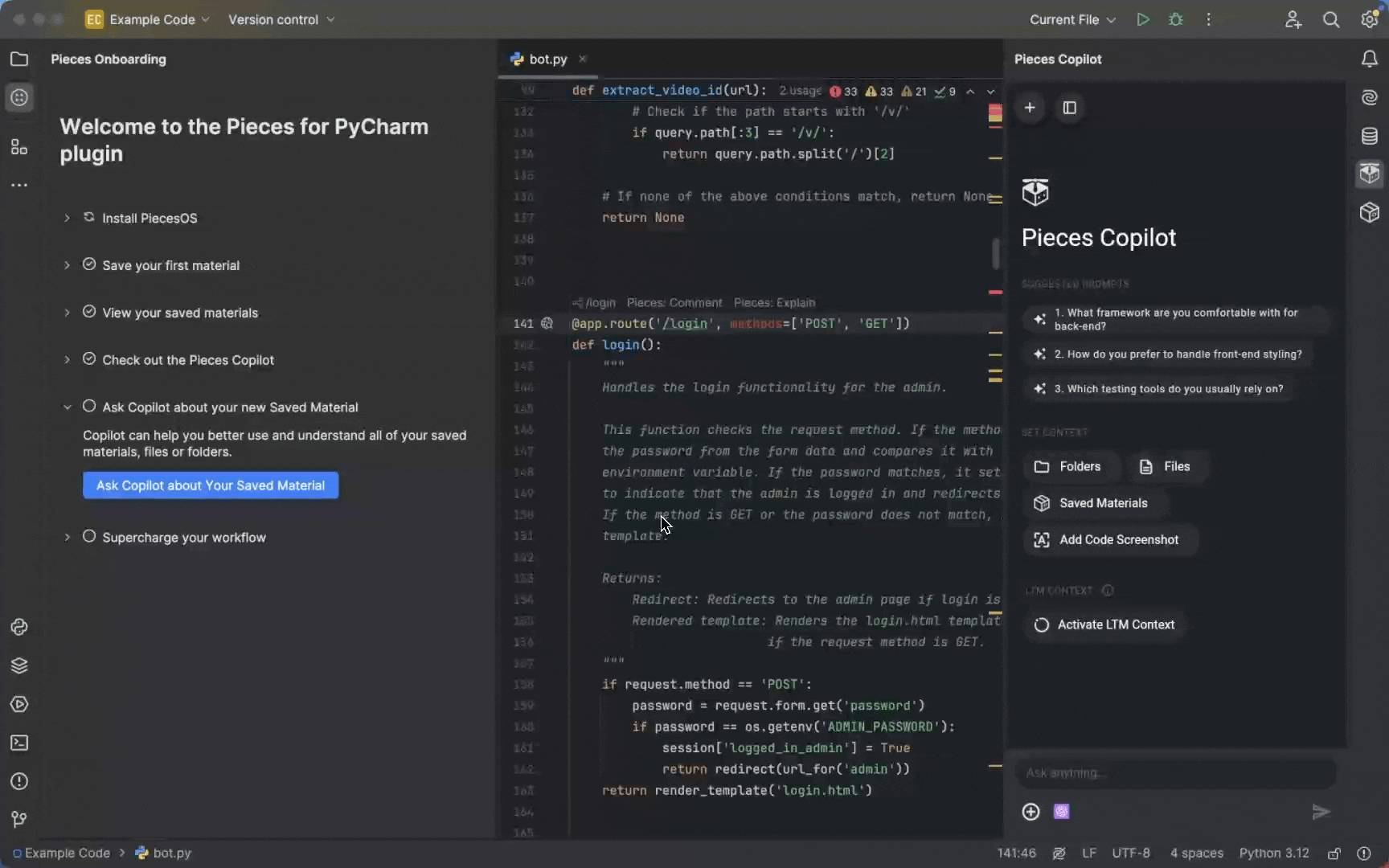Click Pieces: Comment code lens
The height and width of the screenshot is (868, 1389).
(x=674, y=303)
